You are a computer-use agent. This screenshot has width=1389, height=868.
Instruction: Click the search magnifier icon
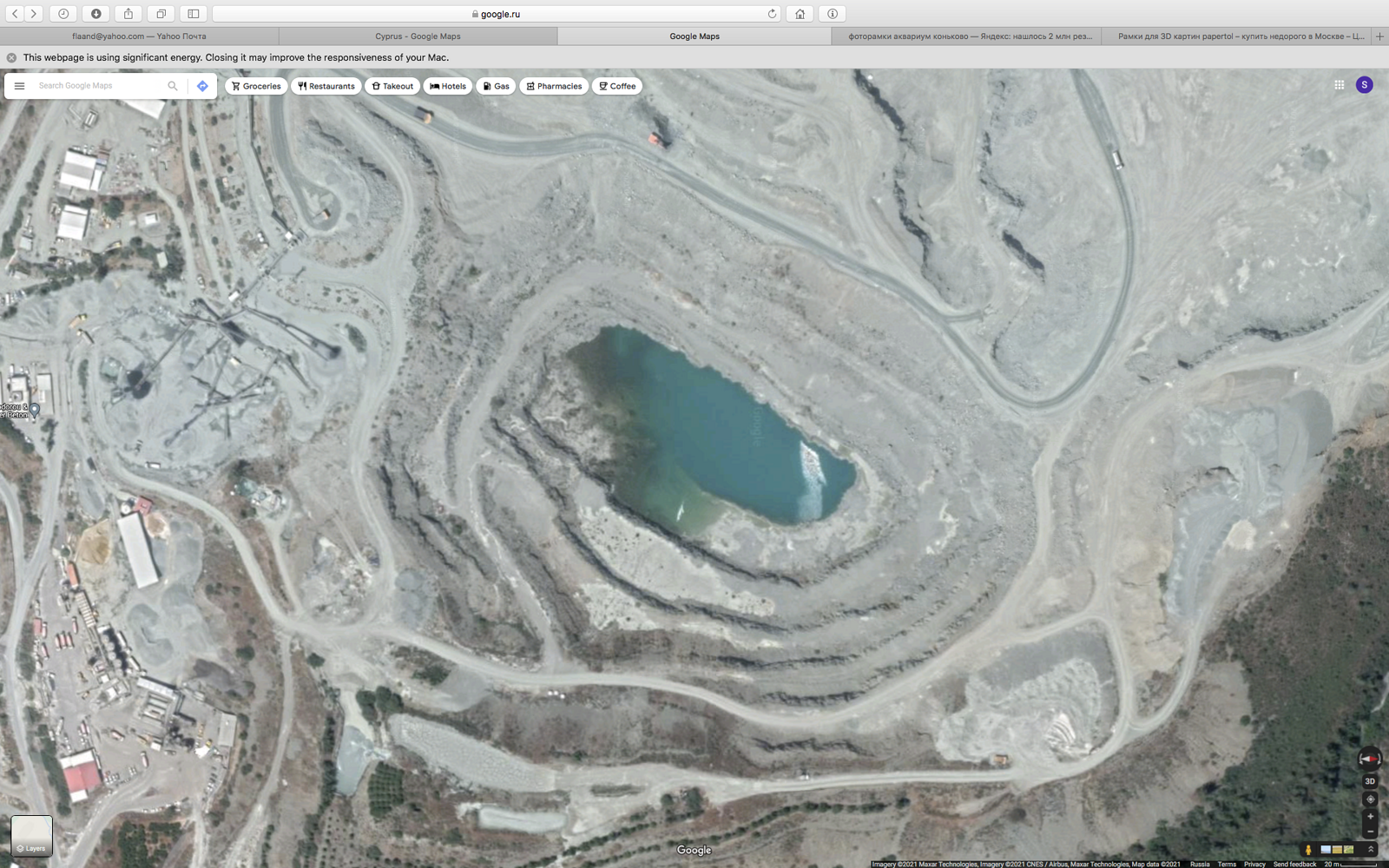click(x=173, y=86)
